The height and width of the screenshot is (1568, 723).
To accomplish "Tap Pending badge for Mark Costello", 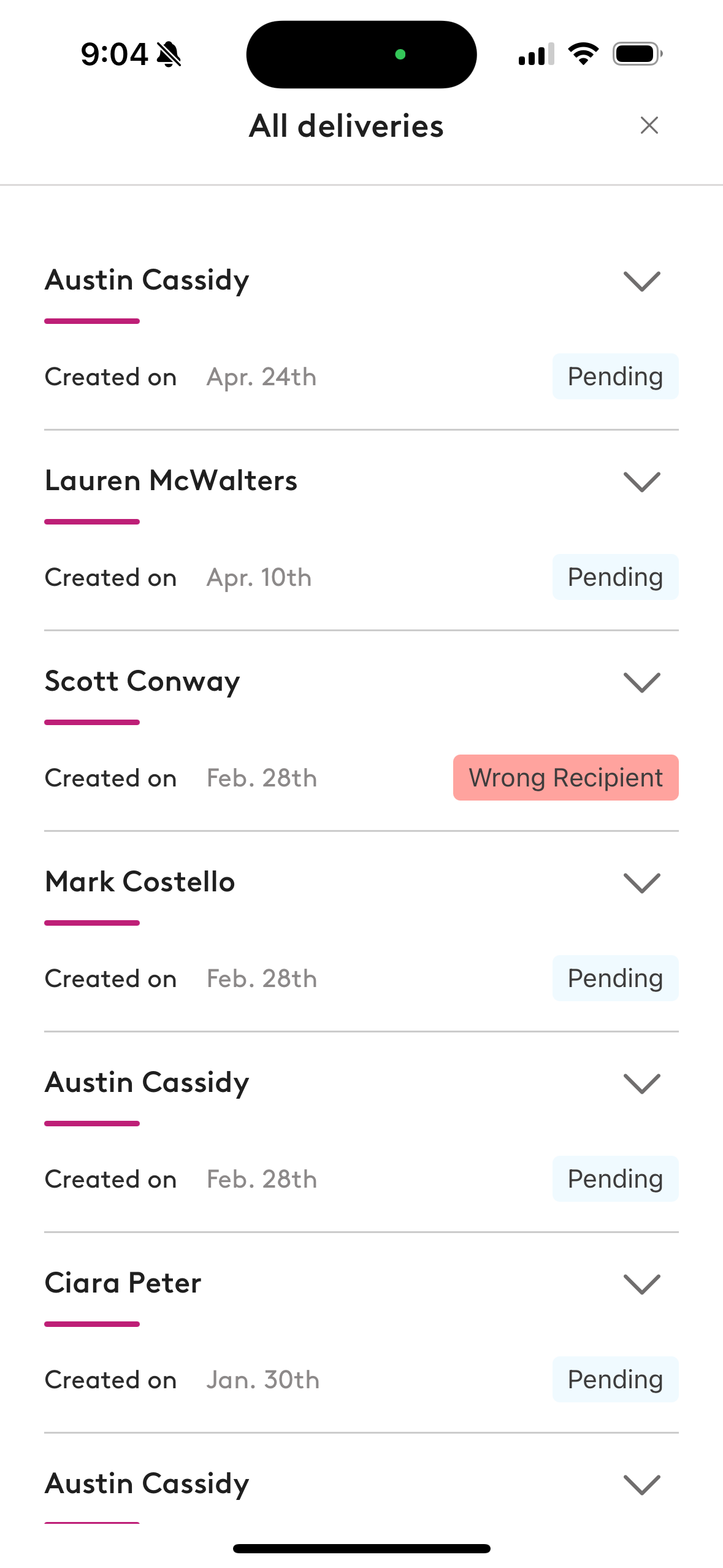I will tap(615, 978).
